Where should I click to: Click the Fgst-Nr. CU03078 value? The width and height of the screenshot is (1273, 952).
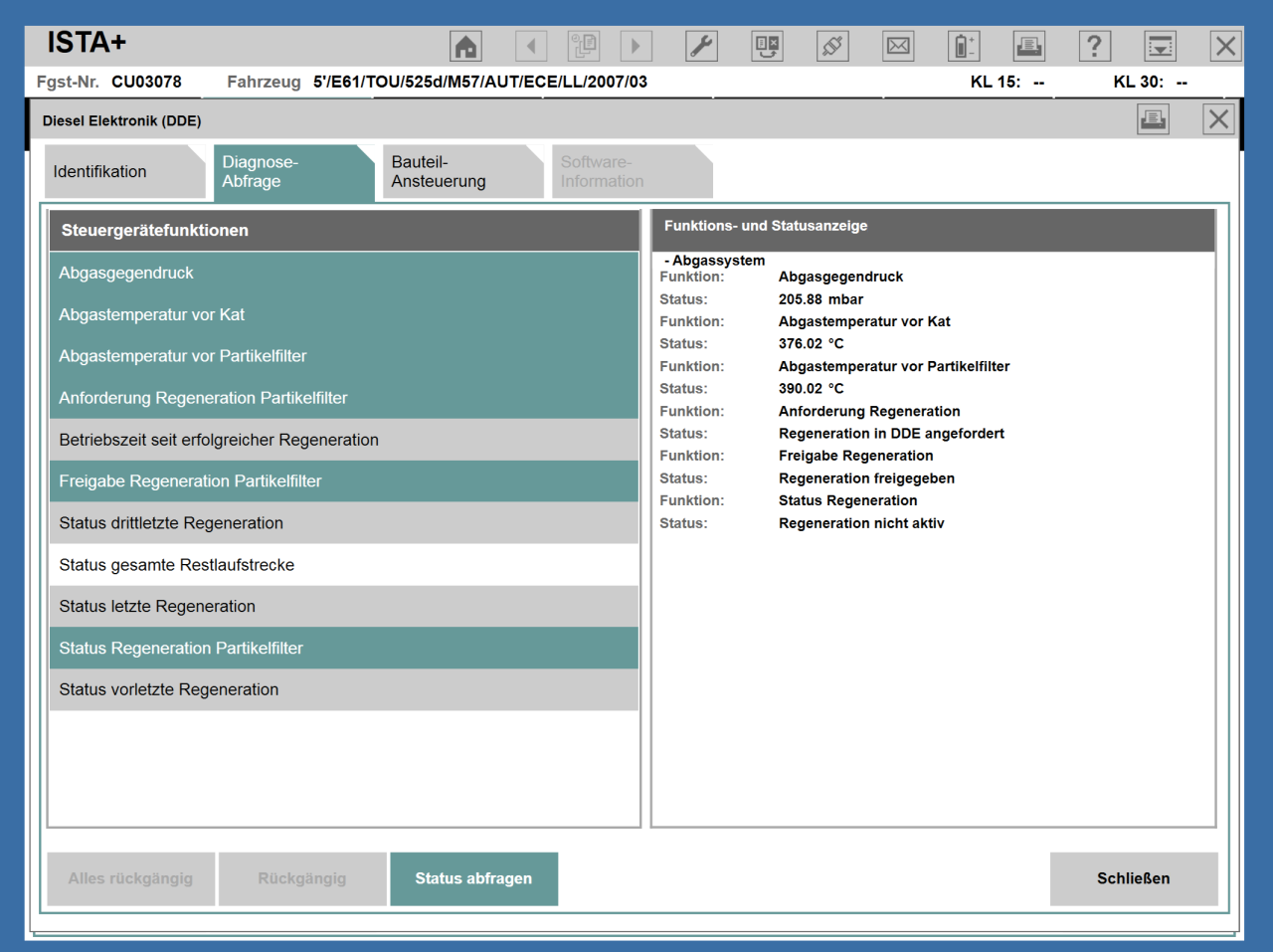pyautogui.click(x=146, y=82)
